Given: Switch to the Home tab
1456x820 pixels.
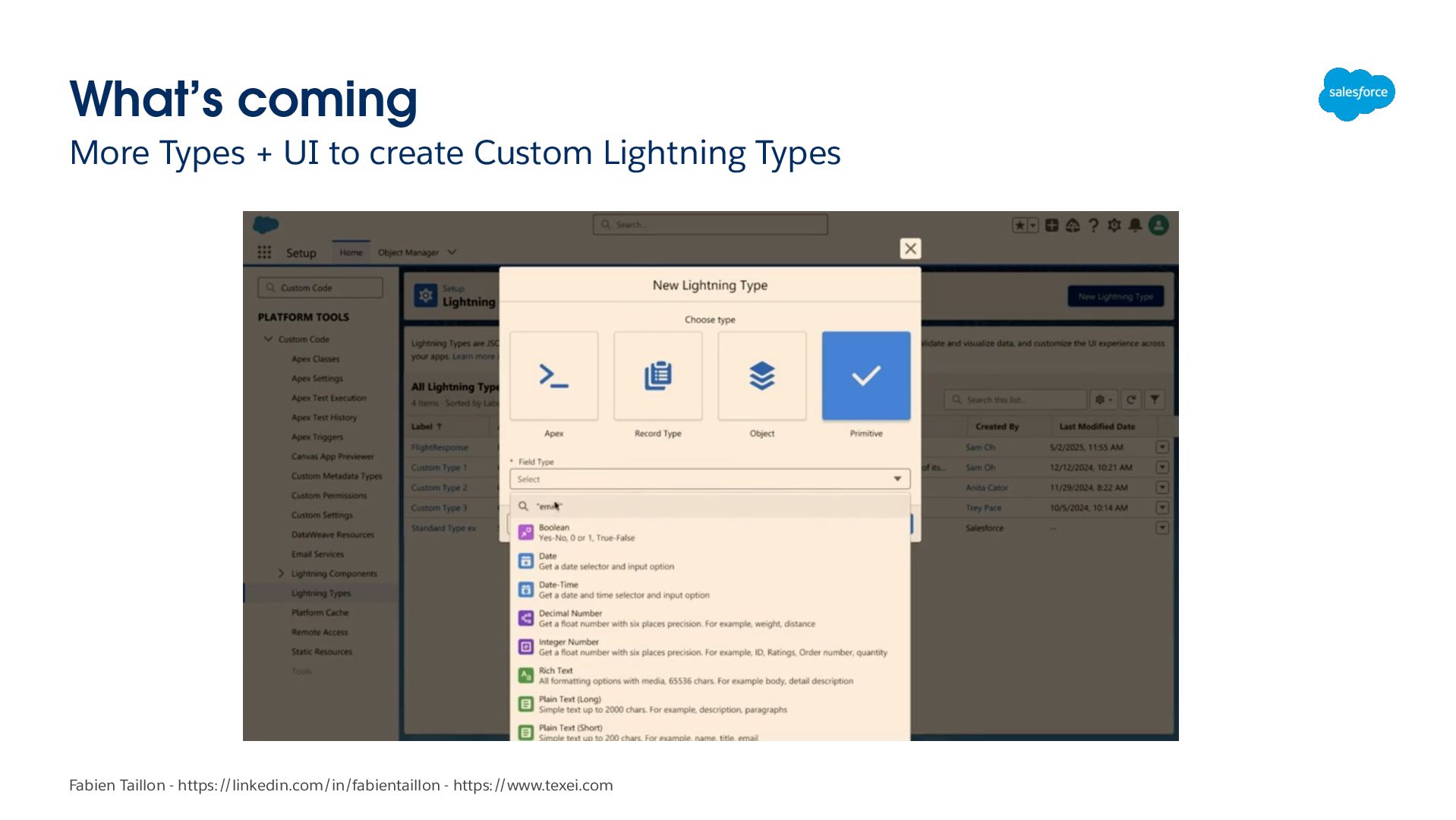Looking at the screenshot, I should click(x=351, y=252).
